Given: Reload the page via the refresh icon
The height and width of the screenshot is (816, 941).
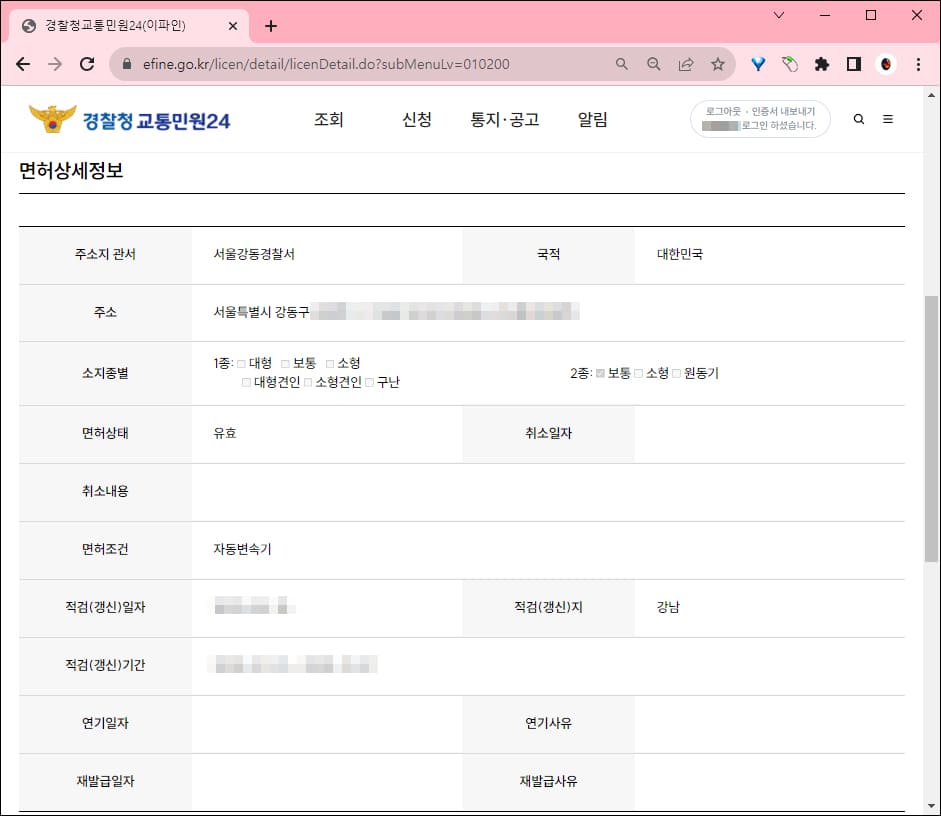Looking at the screenshot, I should pyautogui.click(x=87, y=62).
